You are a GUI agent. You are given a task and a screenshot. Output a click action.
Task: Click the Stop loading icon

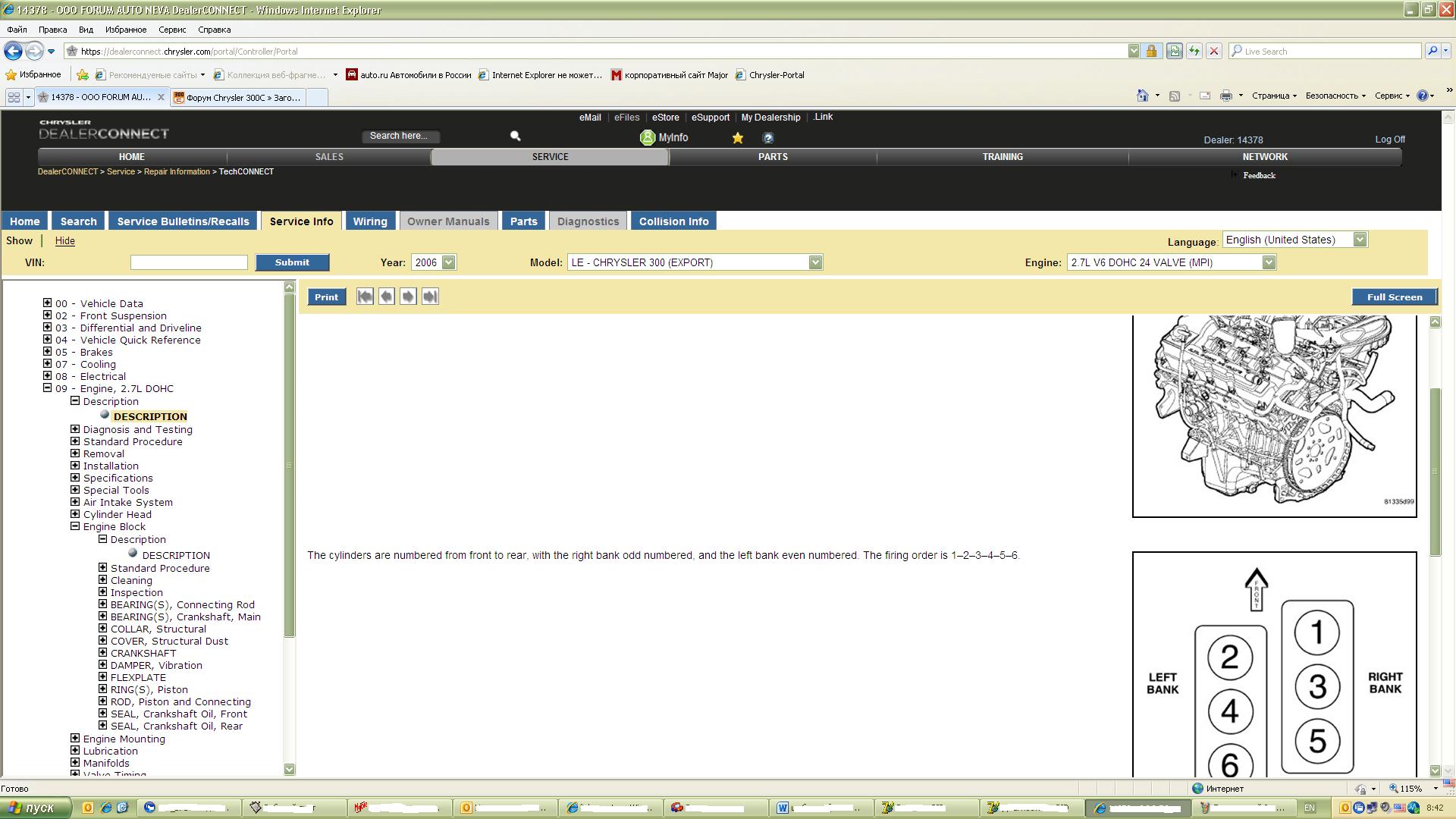1214,51
